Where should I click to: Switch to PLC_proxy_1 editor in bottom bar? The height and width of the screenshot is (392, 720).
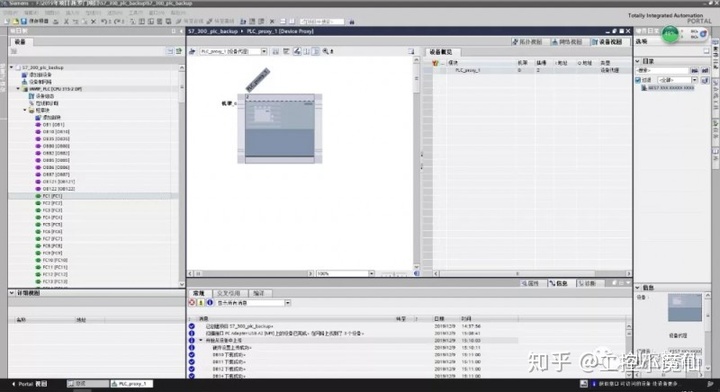coord(131,384)
